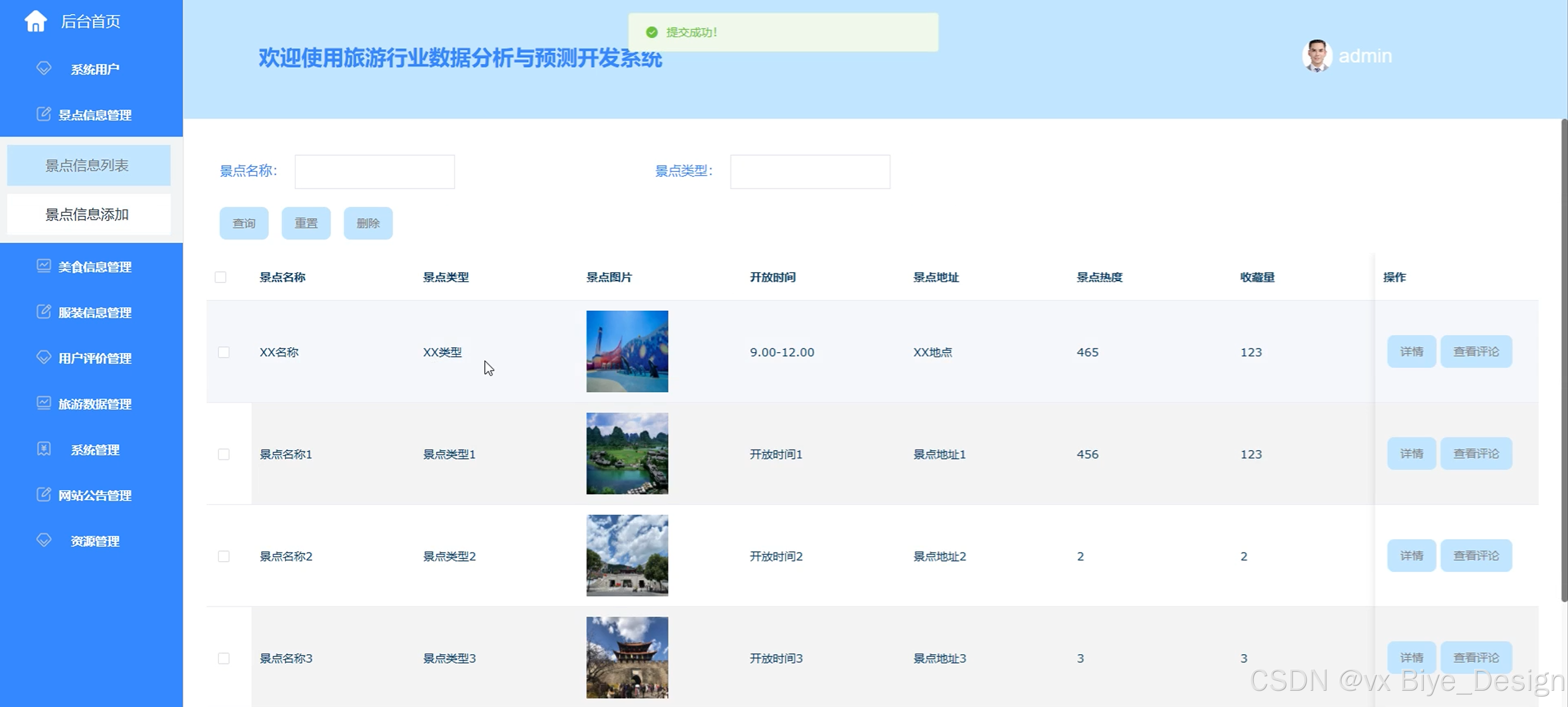
Task: Toggle the select-all checkbox in table header
Action: [x=221, y=278]
